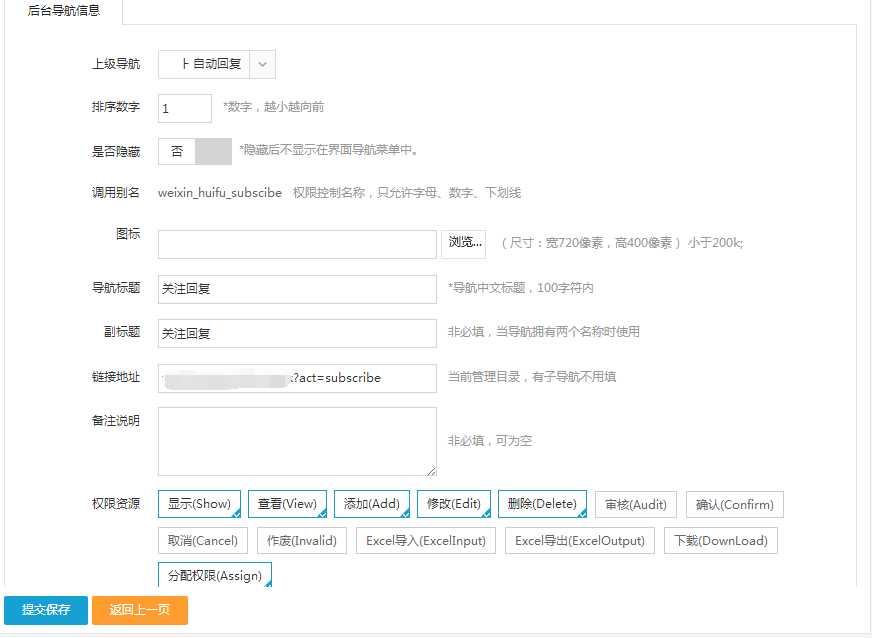This screenshot has height=638, width=872.
Task: Click the 图标 file path field
Action: 297,244
